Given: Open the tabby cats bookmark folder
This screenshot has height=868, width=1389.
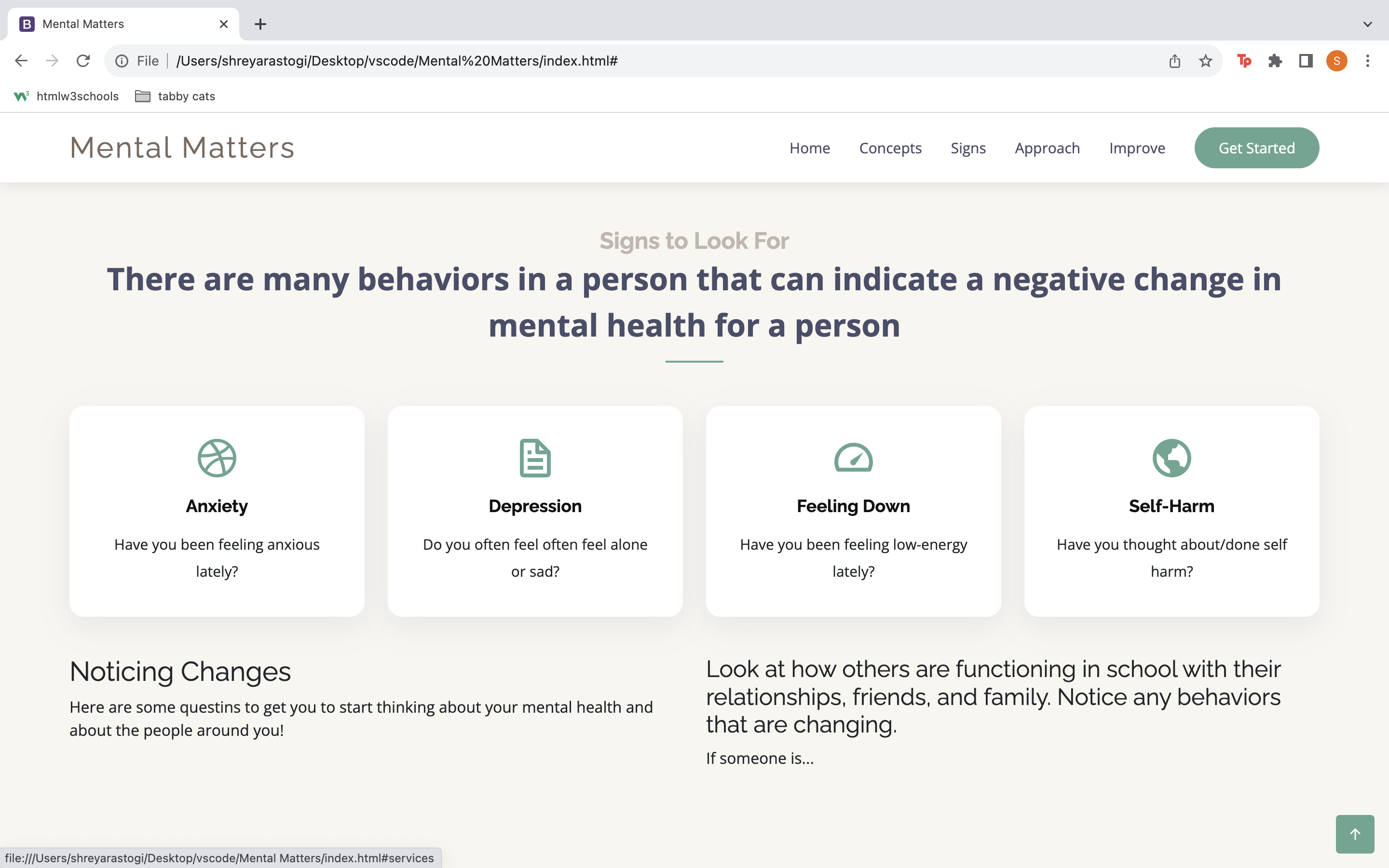Looking at the screenshot, I should tap(175, 96).
